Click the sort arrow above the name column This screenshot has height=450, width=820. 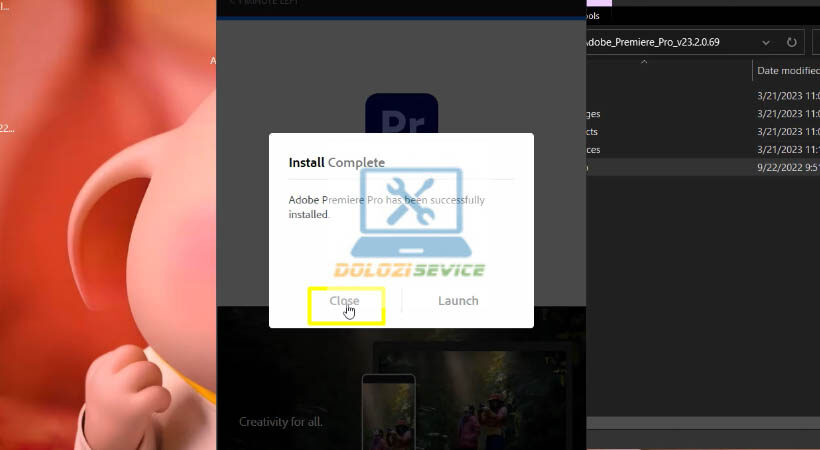pyautogui.click(x=643, y=62)
